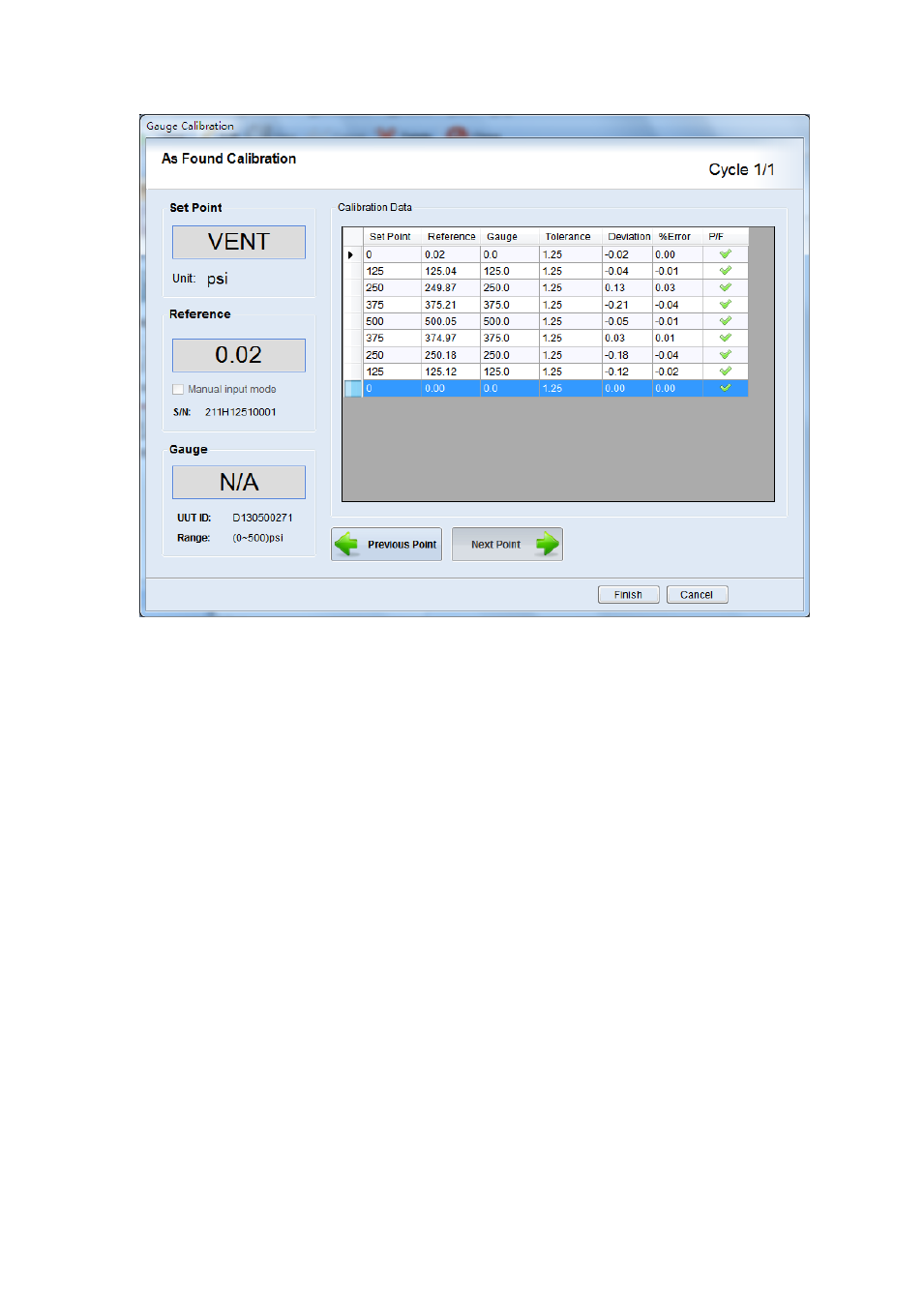
Task: Go to Previous Point
Action: click(x=387, y=545)
